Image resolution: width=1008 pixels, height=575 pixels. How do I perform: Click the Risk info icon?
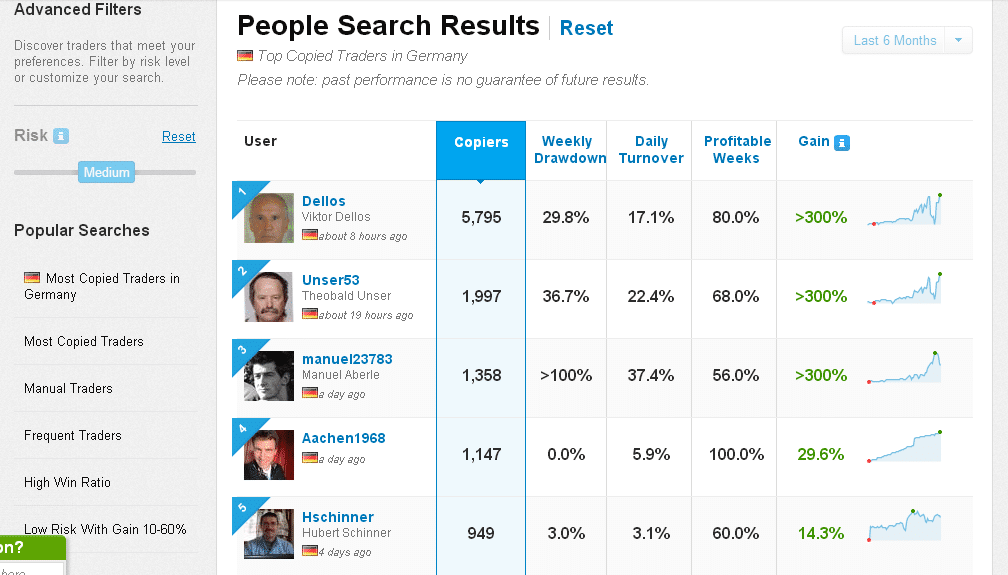[x=62, y=136]
